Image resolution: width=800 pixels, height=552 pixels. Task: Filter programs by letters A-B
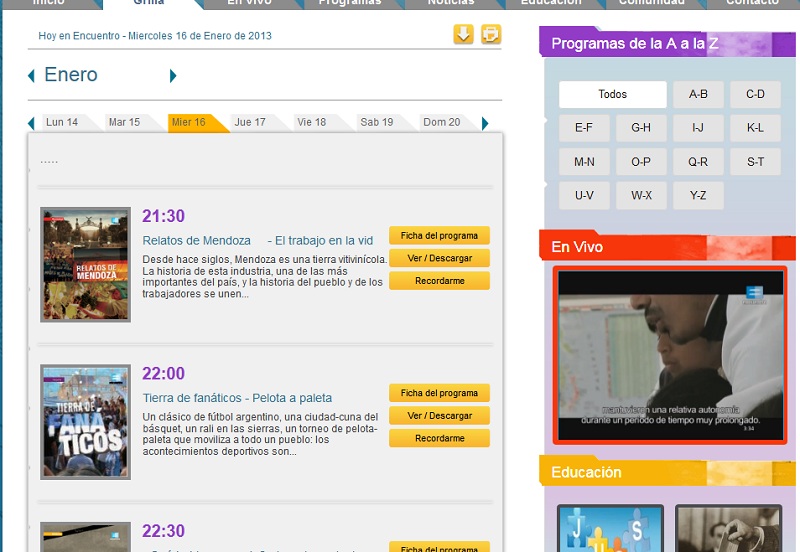tap(698, 95)
